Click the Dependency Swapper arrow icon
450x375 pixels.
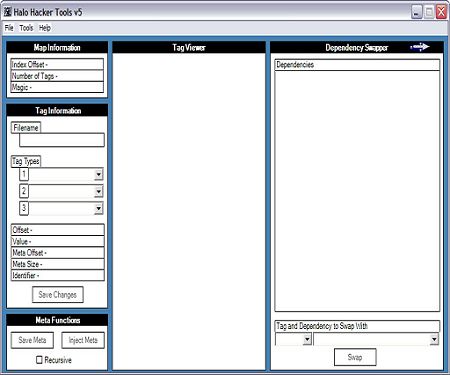click(420, 47)
